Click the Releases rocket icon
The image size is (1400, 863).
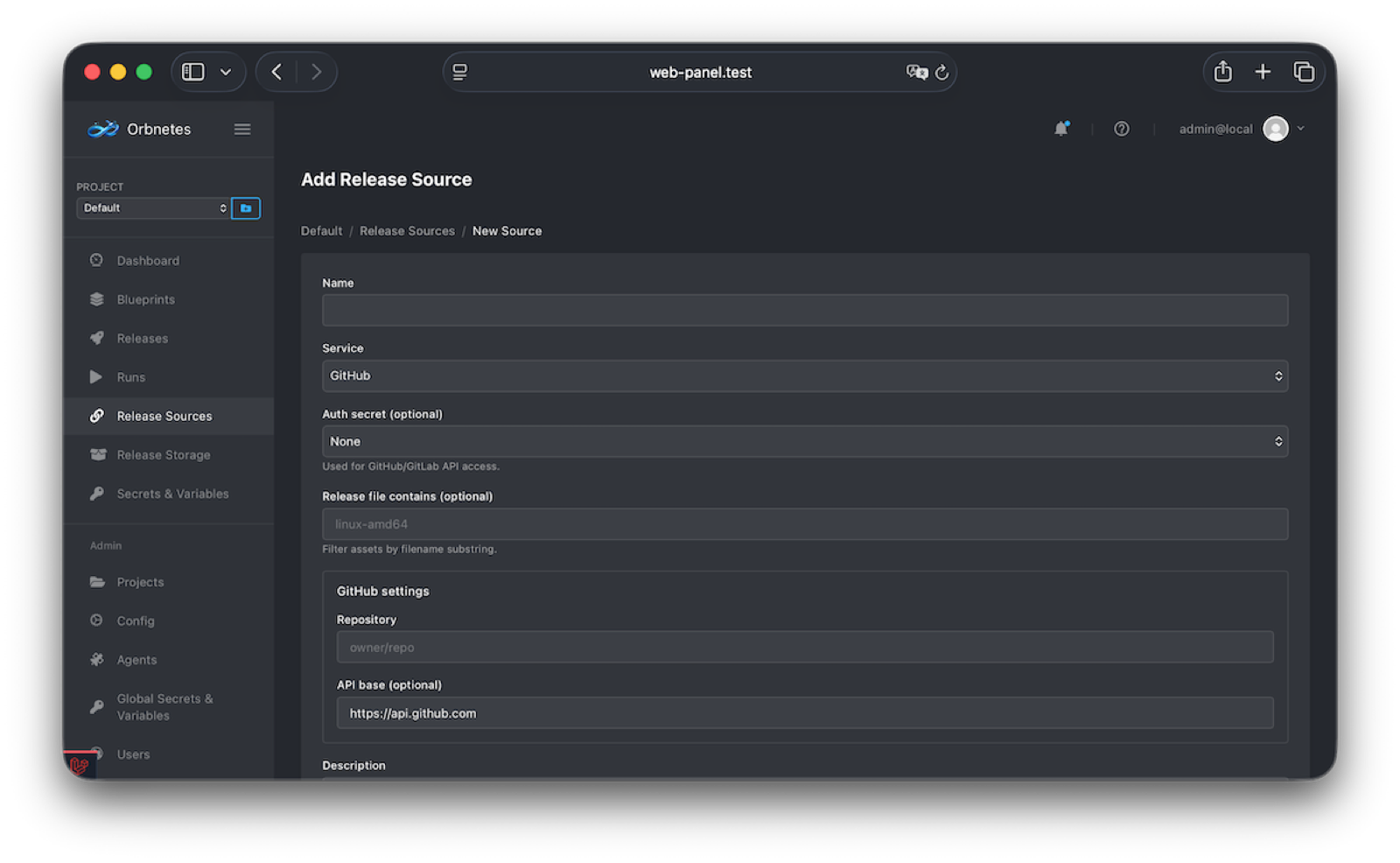[96, 338]
